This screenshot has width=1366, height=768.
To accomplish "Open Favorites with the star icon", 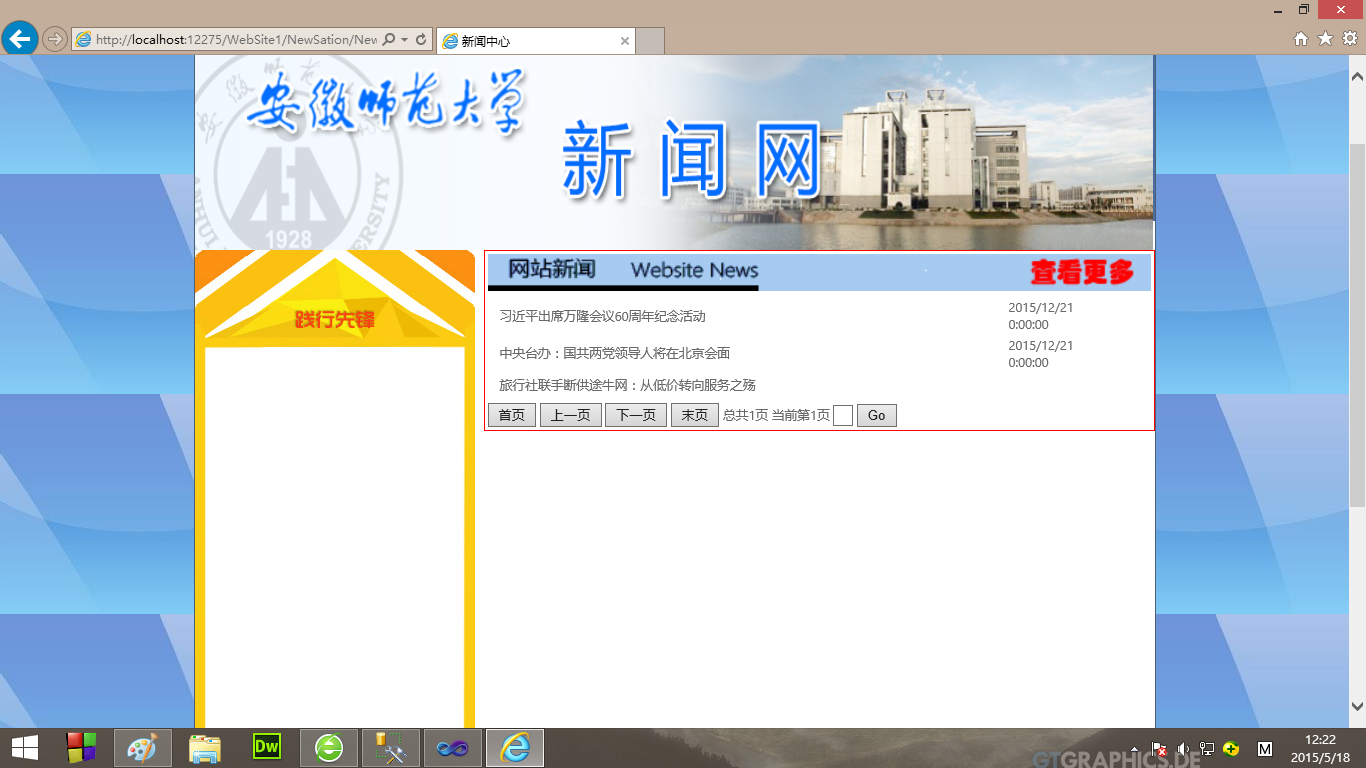I will [x=1325, y=39].
